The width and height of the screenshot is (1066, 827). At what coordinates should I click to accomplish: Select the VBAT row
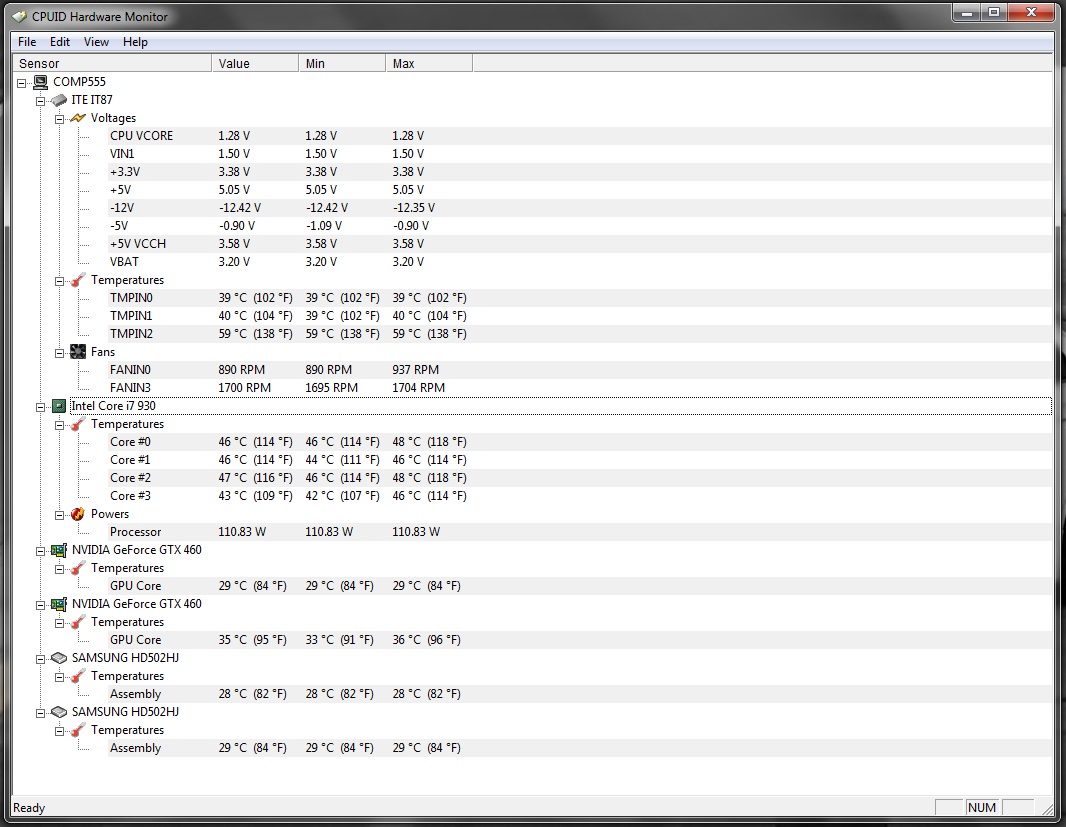[x=580, y=262]
